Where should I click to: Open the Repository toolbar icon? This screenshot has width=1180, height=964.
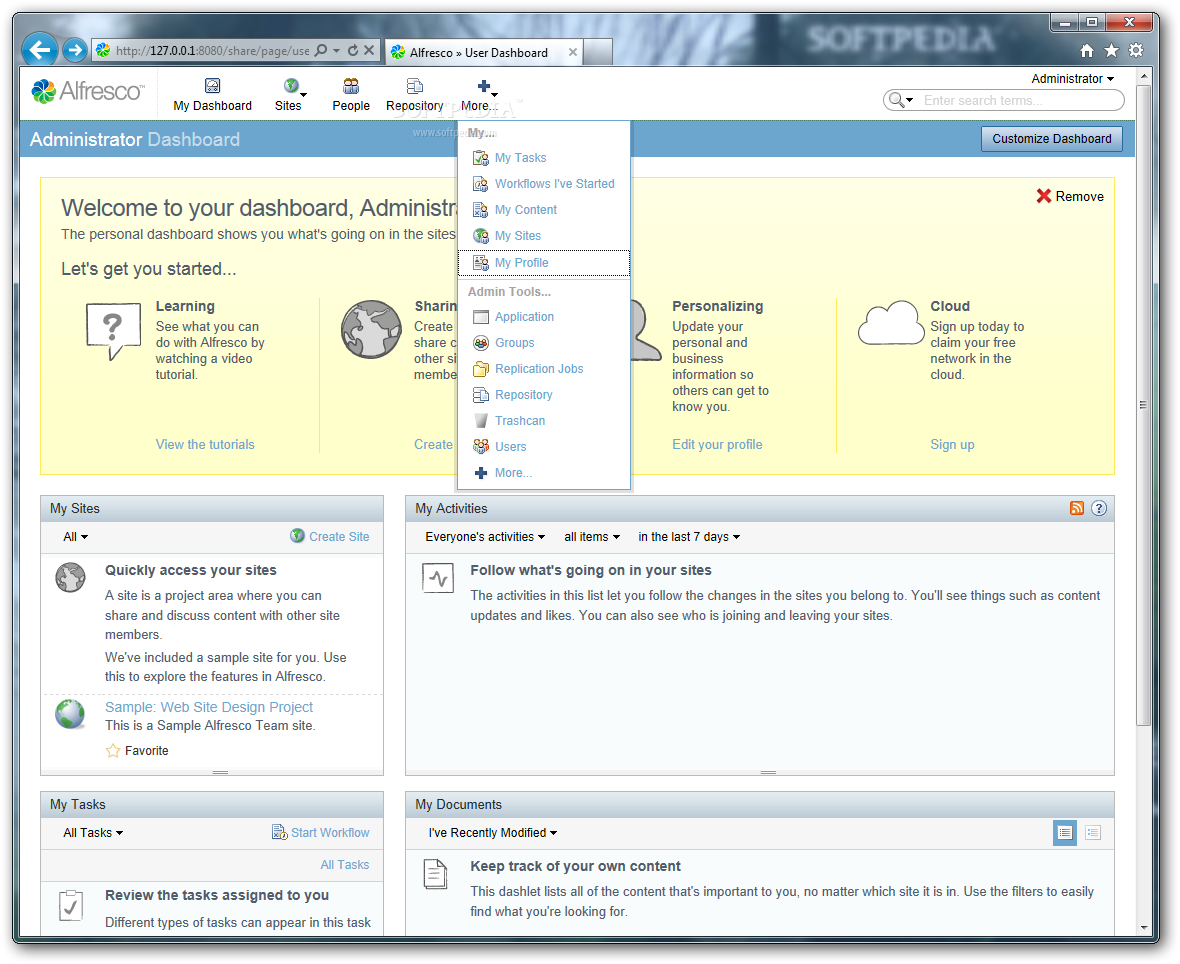pos(415,86)
